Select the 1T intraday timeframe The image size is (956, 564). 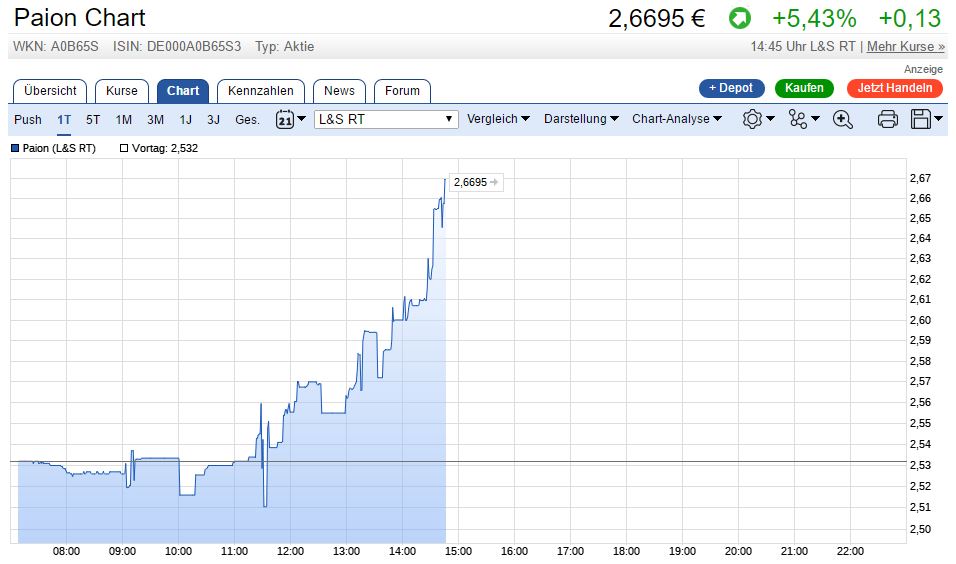64,120
